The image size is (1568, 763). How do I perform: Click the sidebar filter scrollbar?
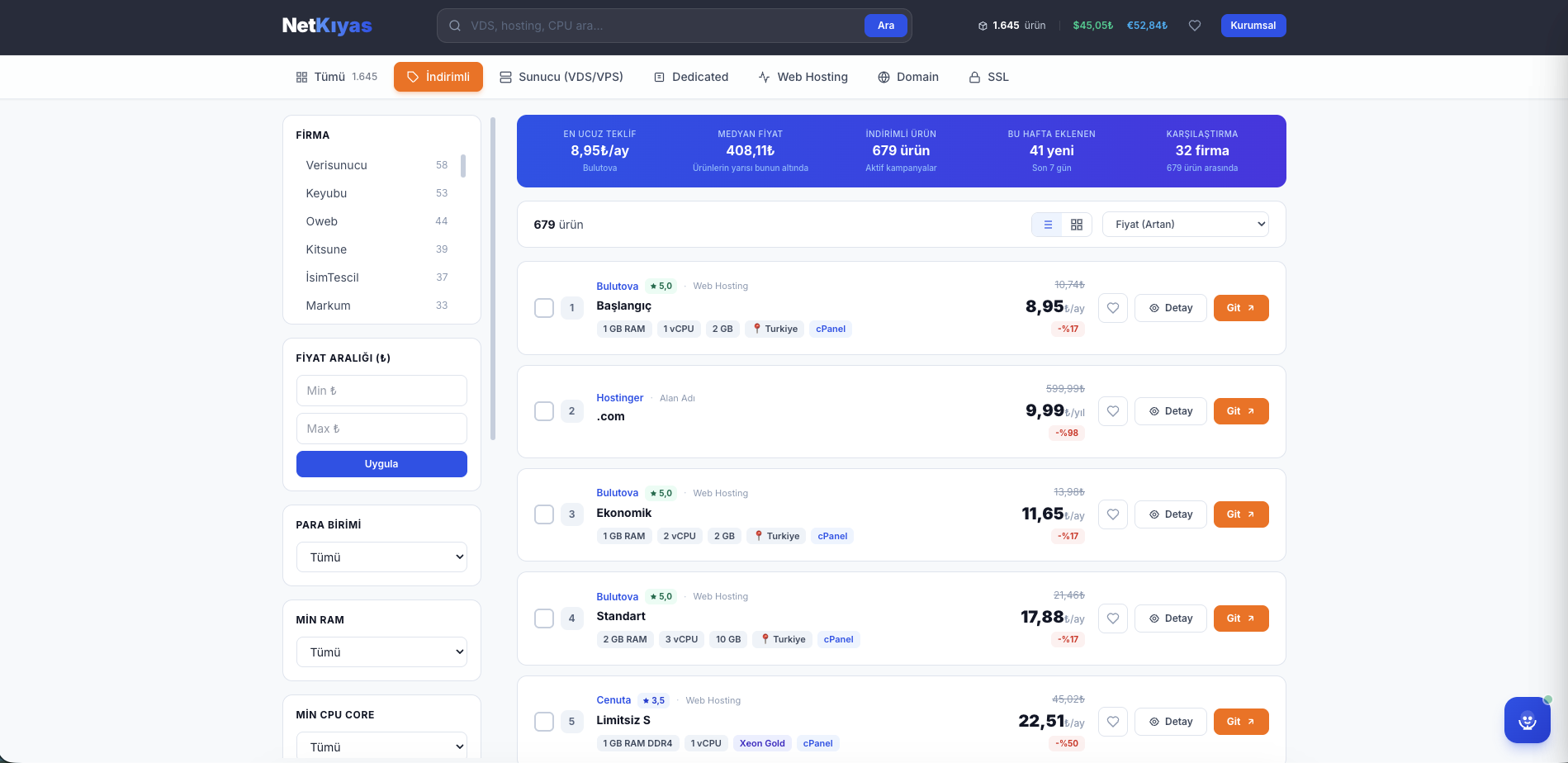pos(493,278)
